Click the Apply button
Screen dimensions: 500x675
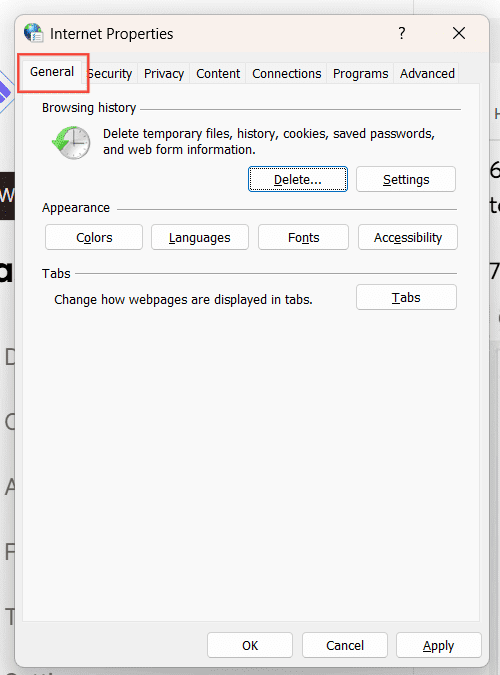tap(438, 645)
